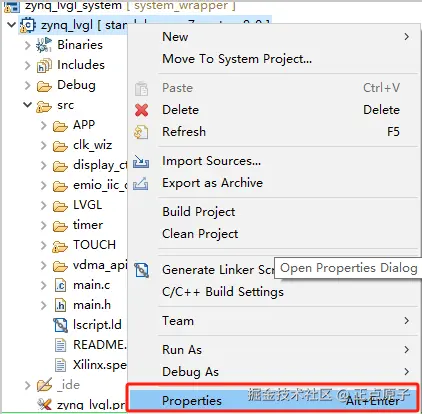Click the Debug folder icon
Screen dimensions: 422x414
[44, 86]
